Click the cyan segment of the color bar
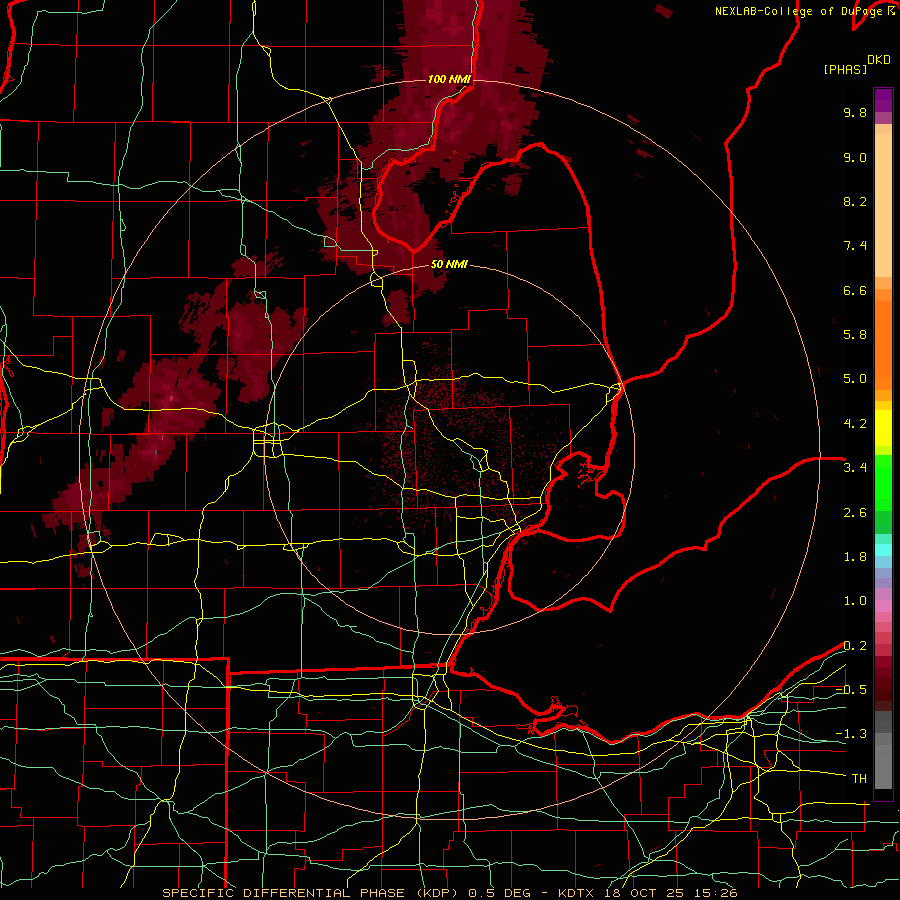 pos(883,550)
